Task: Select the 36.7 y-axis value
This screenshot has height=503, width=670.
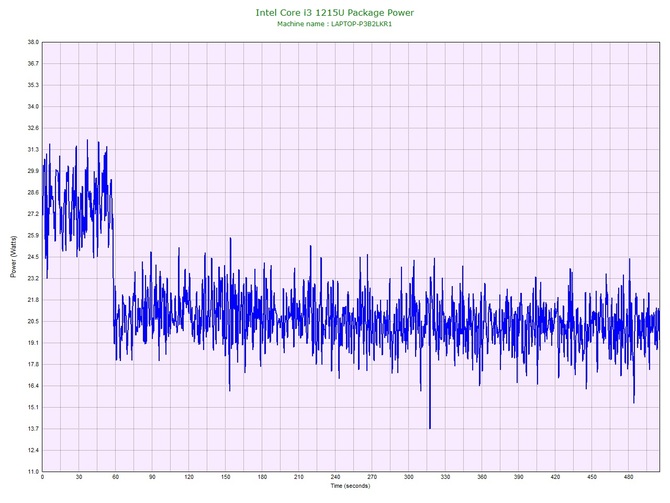Action: [x=33, y=63]
